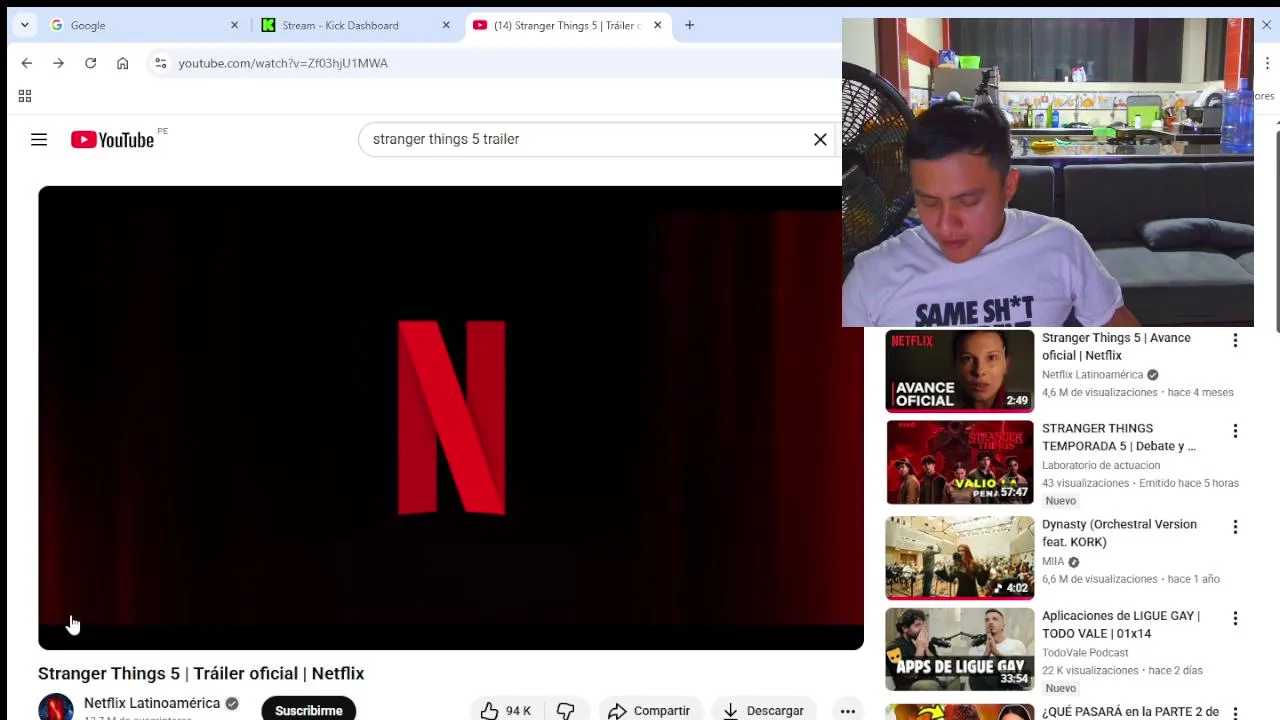Viewport: 1280px width, 720px height.
Task: Click the MIIA channel name
Action: tap(1053, 562)
